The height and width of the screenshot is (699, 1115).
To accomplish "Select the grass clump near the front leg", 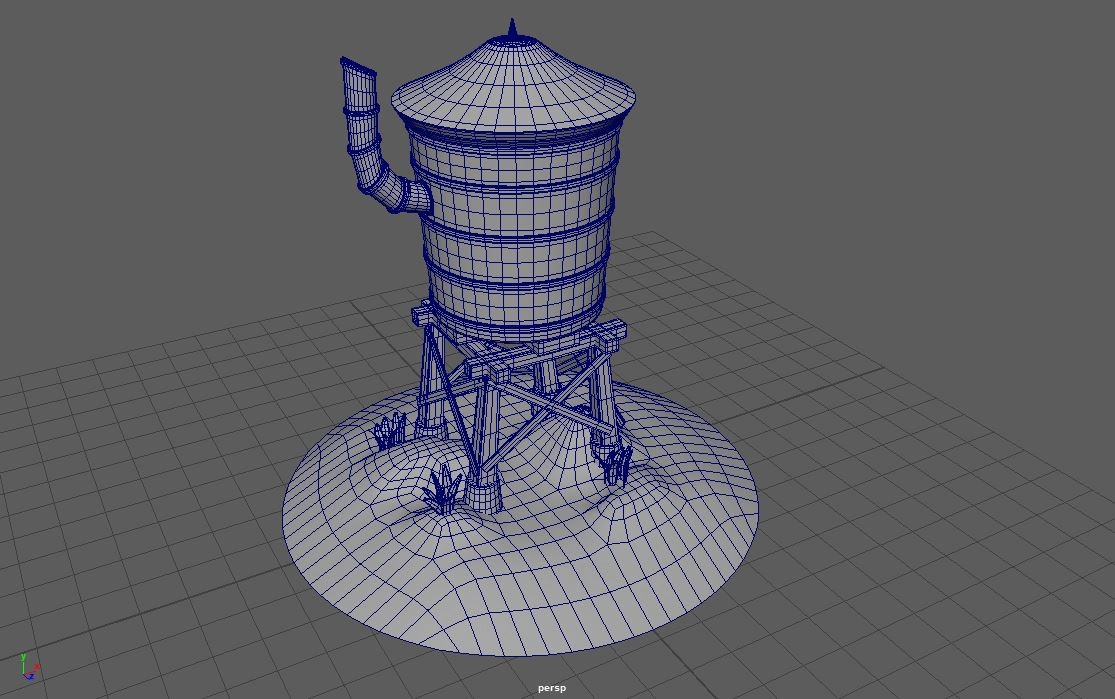I will pyautogui.click(x=442, y=490).
